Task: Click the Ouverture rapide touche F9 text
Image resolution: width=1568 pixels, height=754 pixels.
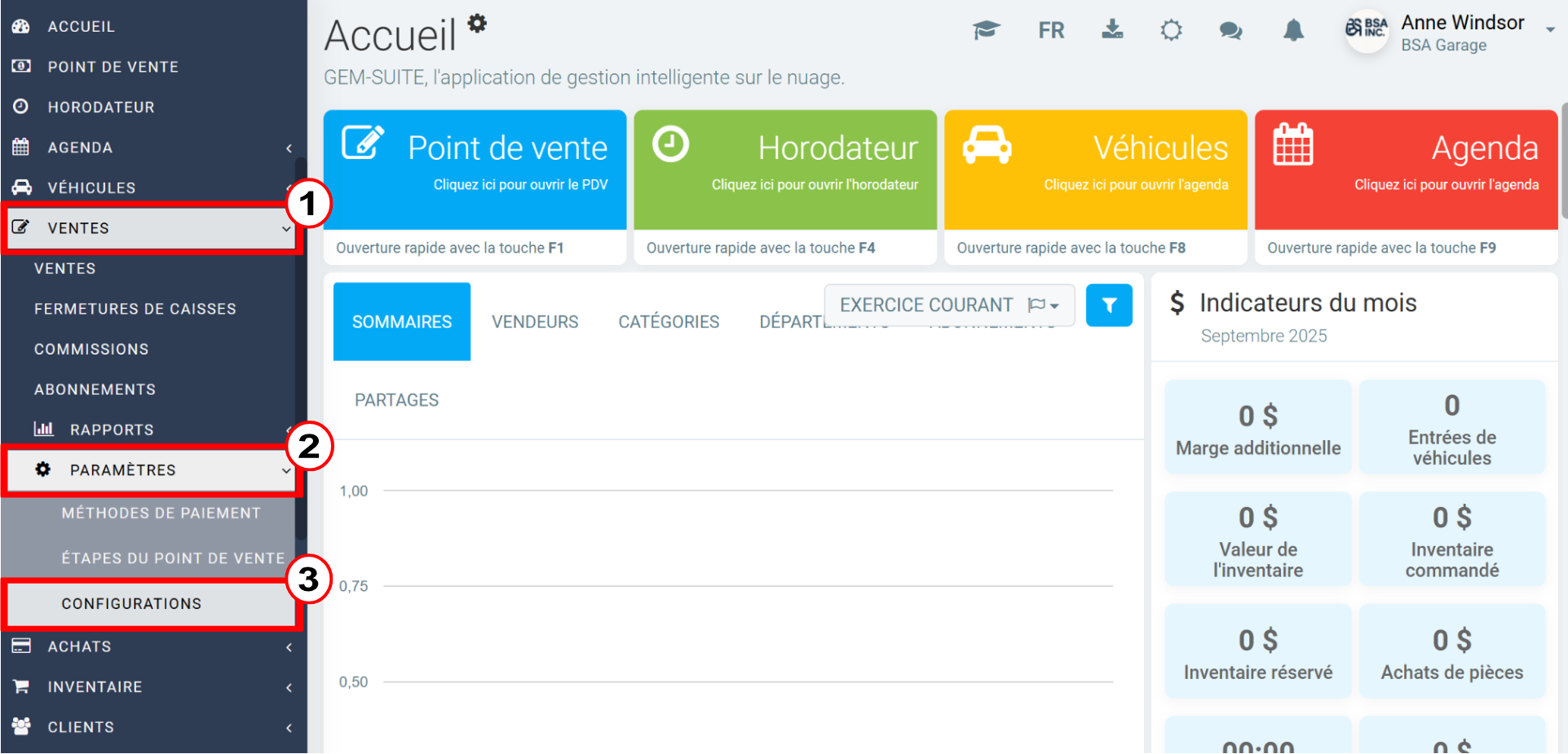Action: pos(1381,248)
